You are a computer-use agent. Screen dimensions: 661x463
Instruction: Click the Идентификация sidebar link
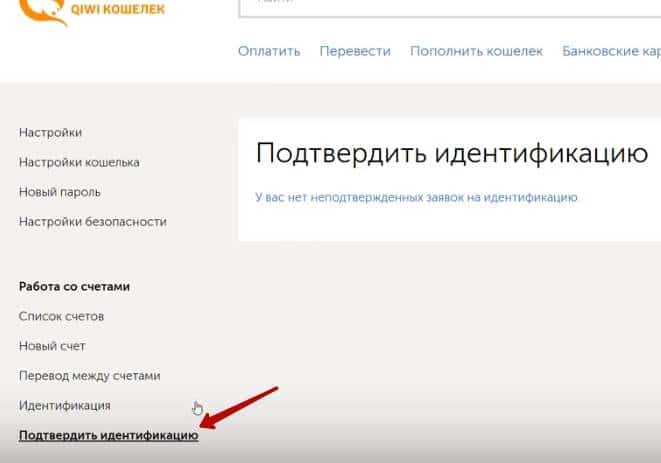65,406
